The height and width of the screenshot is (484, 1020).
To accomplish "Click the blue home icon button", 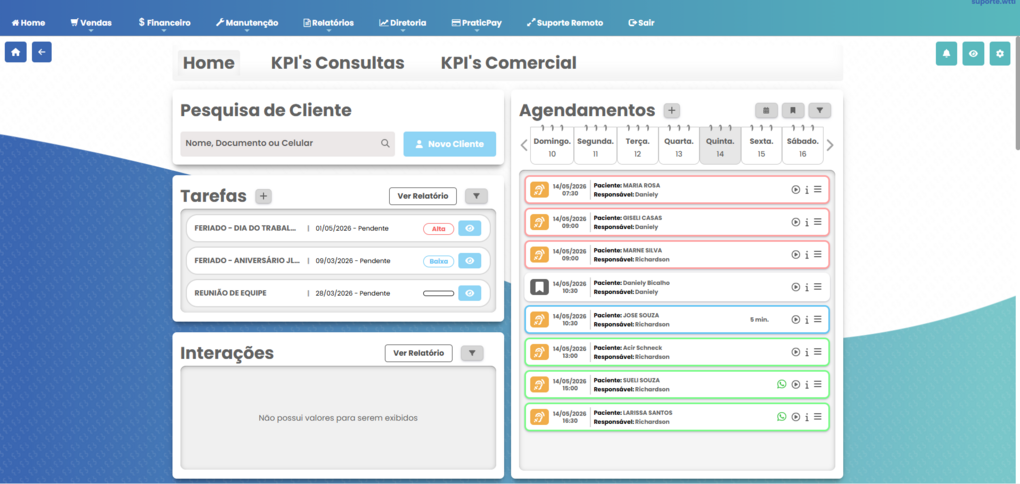I will [16, 52].
